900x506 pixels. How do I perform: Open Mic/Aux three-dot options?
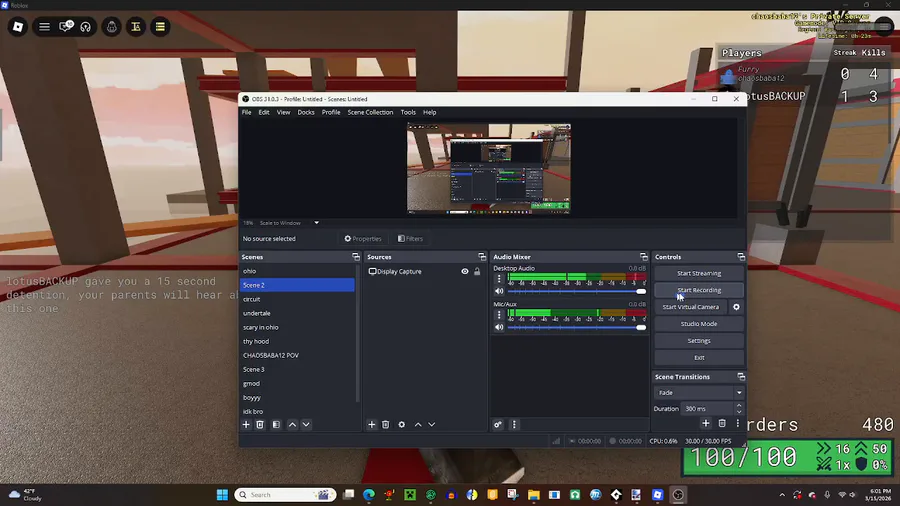click(499, 314)
